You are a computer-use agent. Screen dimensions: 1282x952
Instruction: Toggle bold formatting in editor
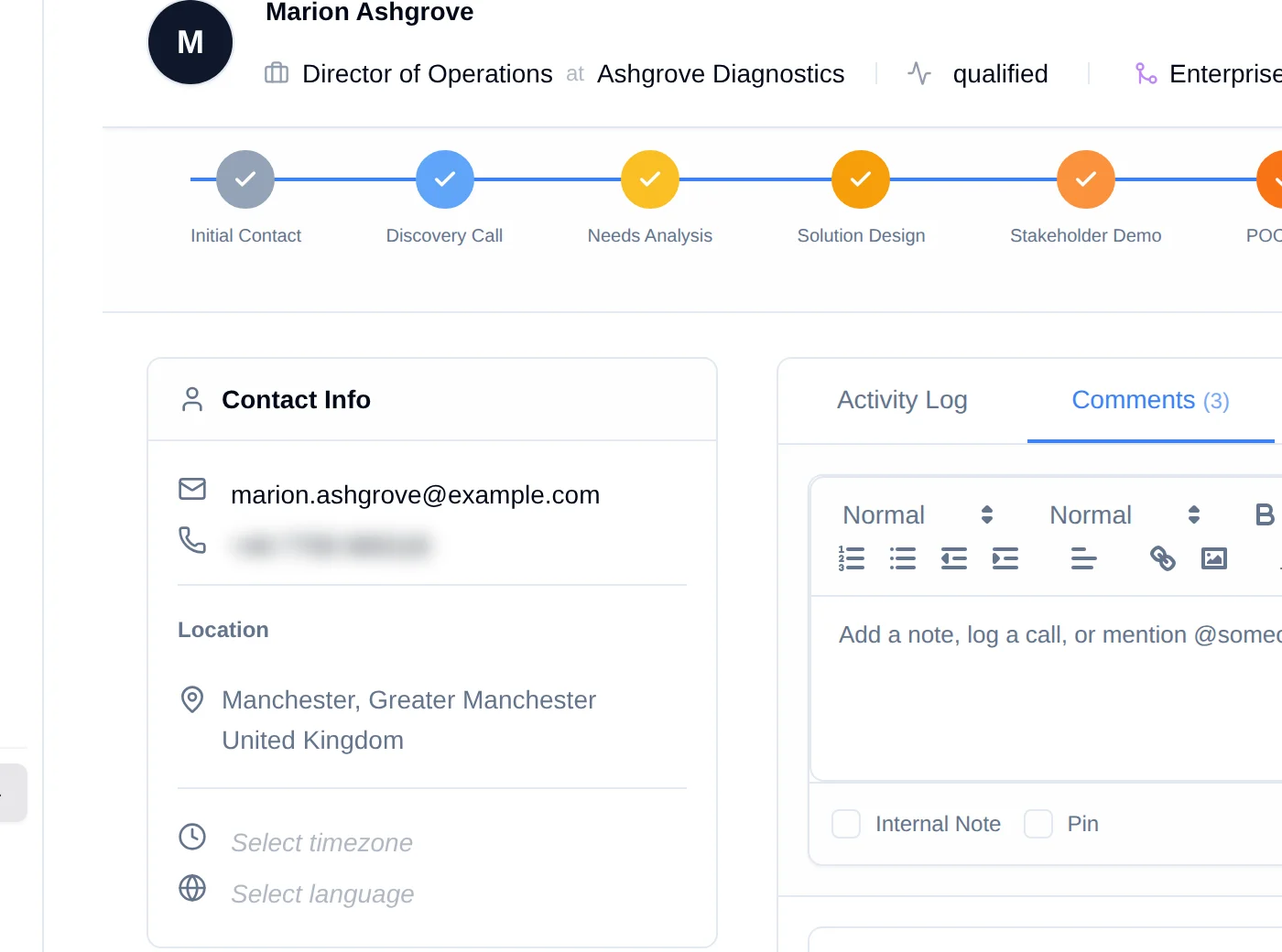coord(1265,514)
